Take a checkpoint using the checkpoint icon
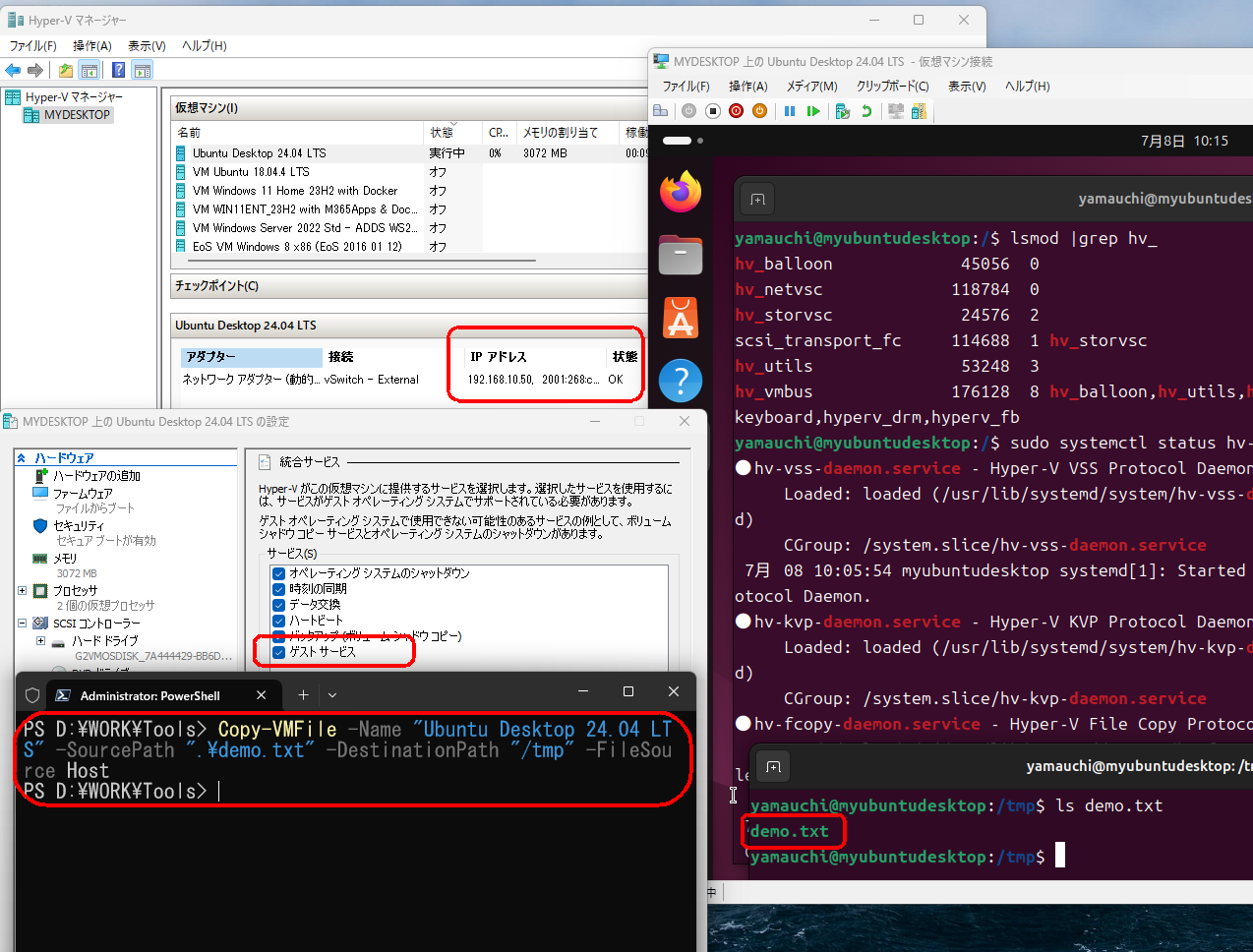The height and width of the screenshot is (952, 1253). 844,111
